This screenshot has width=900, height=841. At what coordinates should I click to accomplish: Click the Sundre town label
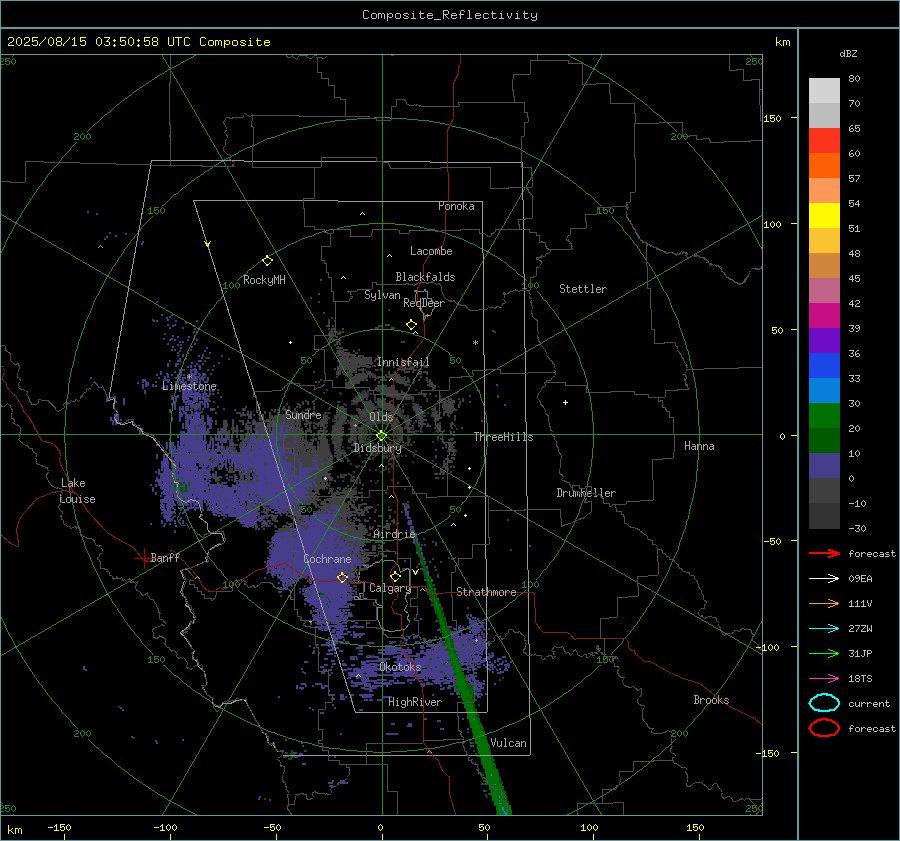303,414
